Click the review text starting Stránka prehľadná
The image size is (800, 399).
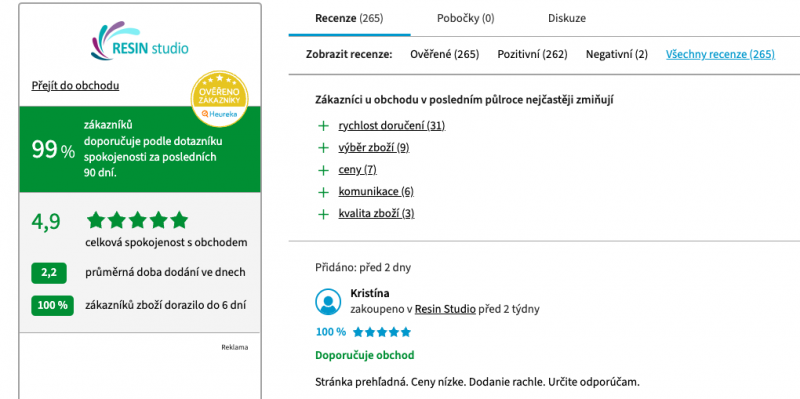(477, 382)
